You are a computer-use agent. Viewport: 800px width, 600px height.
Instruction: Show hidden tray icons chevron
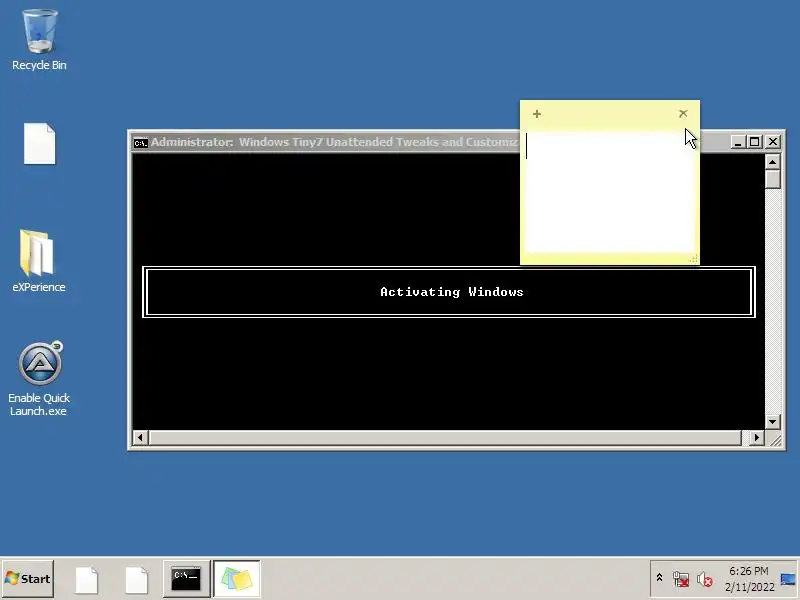click(x=659, y=578)
